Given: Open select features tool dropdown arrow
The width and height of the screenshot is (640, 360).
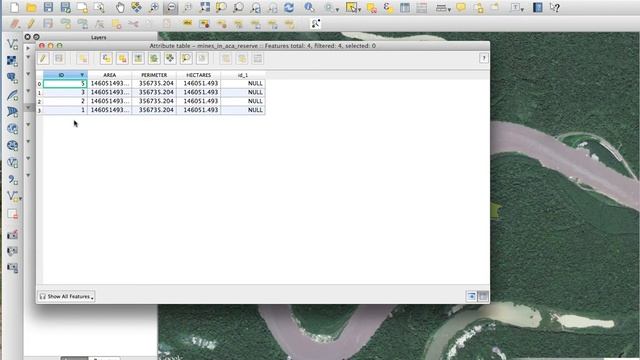Looking at the screenshot, I should click(360, 9).
